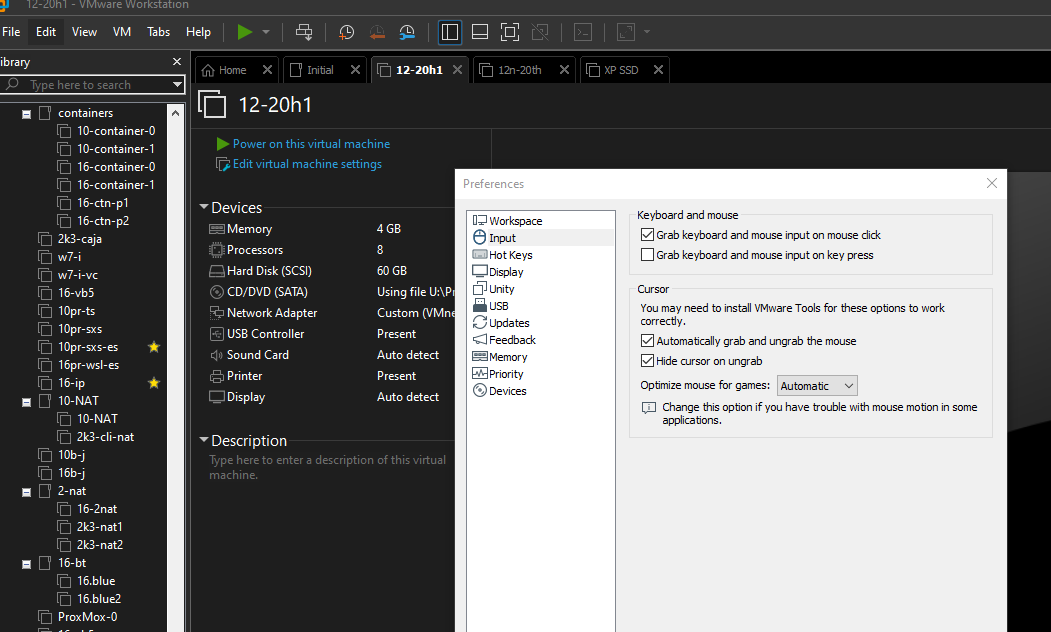
Task: Collapse the Devices section triangle
Action: pos(204,208)
